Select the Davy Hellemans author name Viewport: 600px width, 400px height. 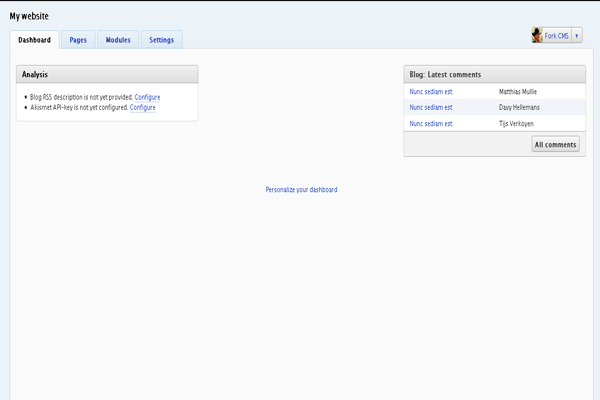click(x=518, y=107)
